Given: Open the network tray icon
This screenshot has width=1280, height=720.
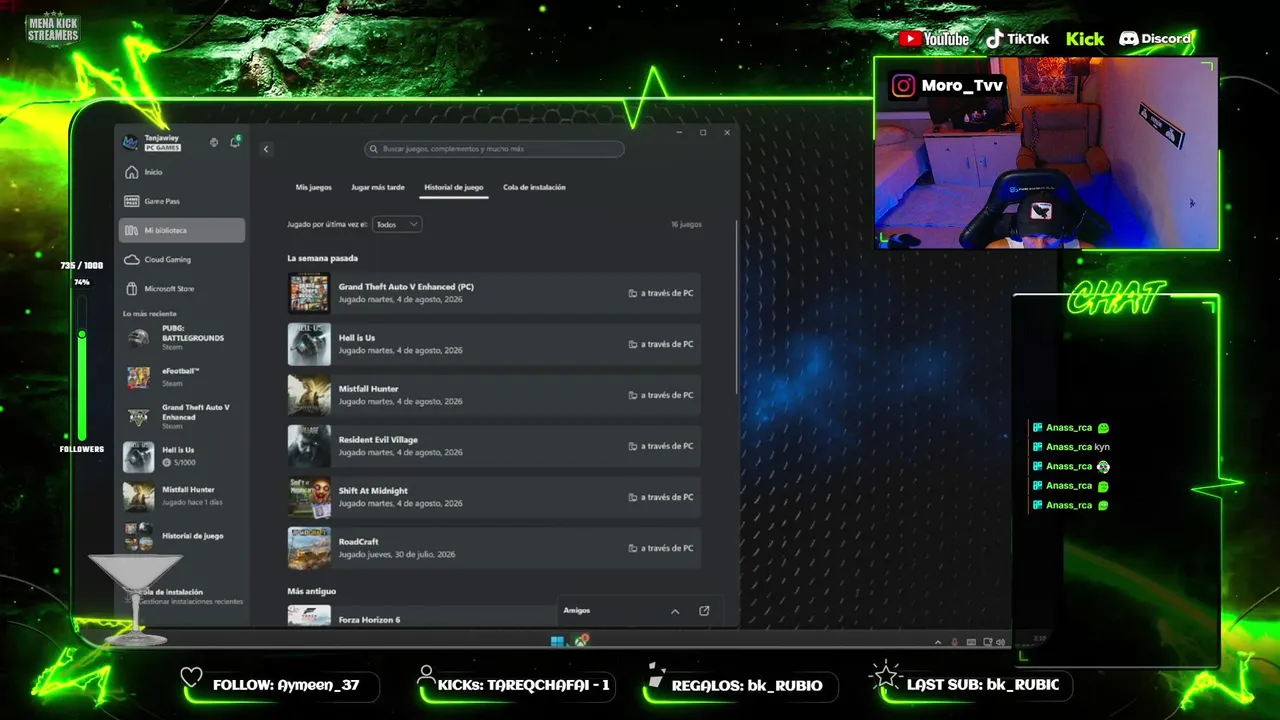Looking at the screenshot, I should [x=987, y=642].
